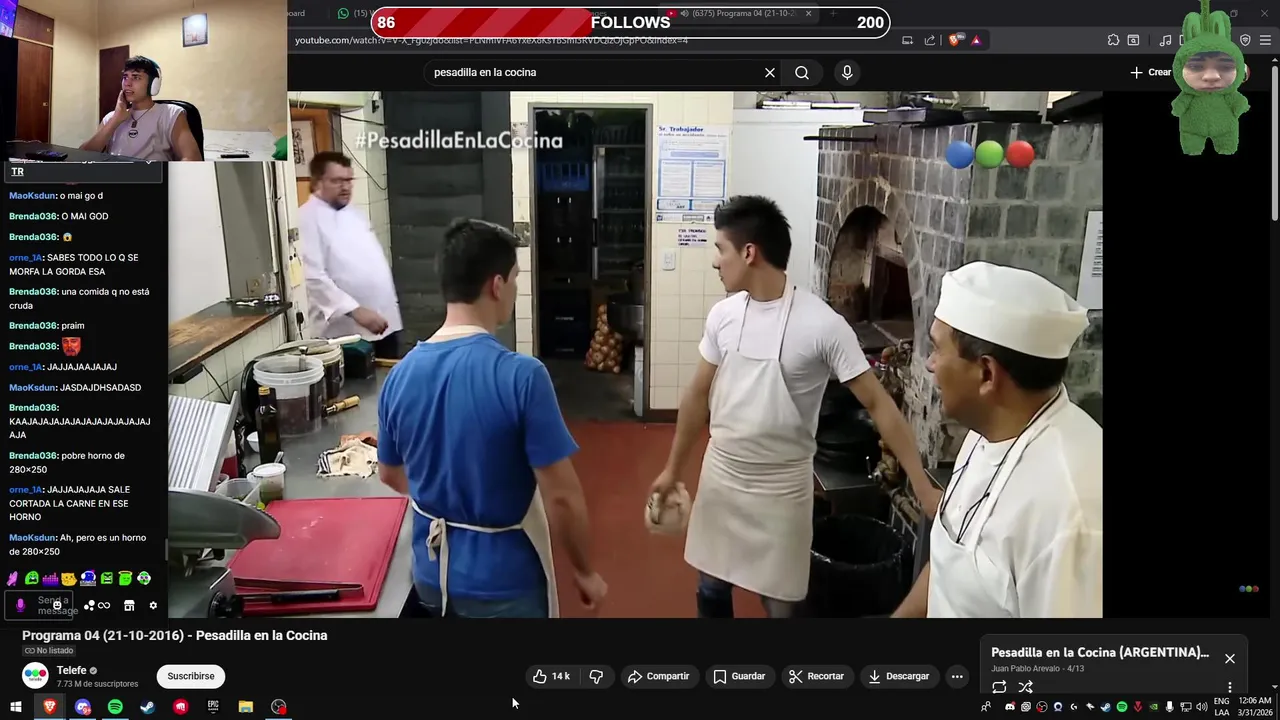Open the emote picker smiley in chat

pos(57,605)
